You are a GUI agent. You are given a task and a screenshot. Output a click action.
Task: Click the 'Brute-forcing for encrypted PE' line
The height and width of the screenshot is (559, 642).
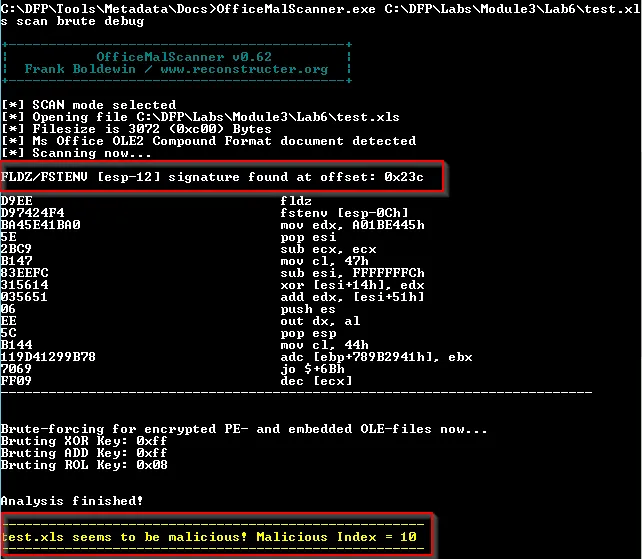244,429
